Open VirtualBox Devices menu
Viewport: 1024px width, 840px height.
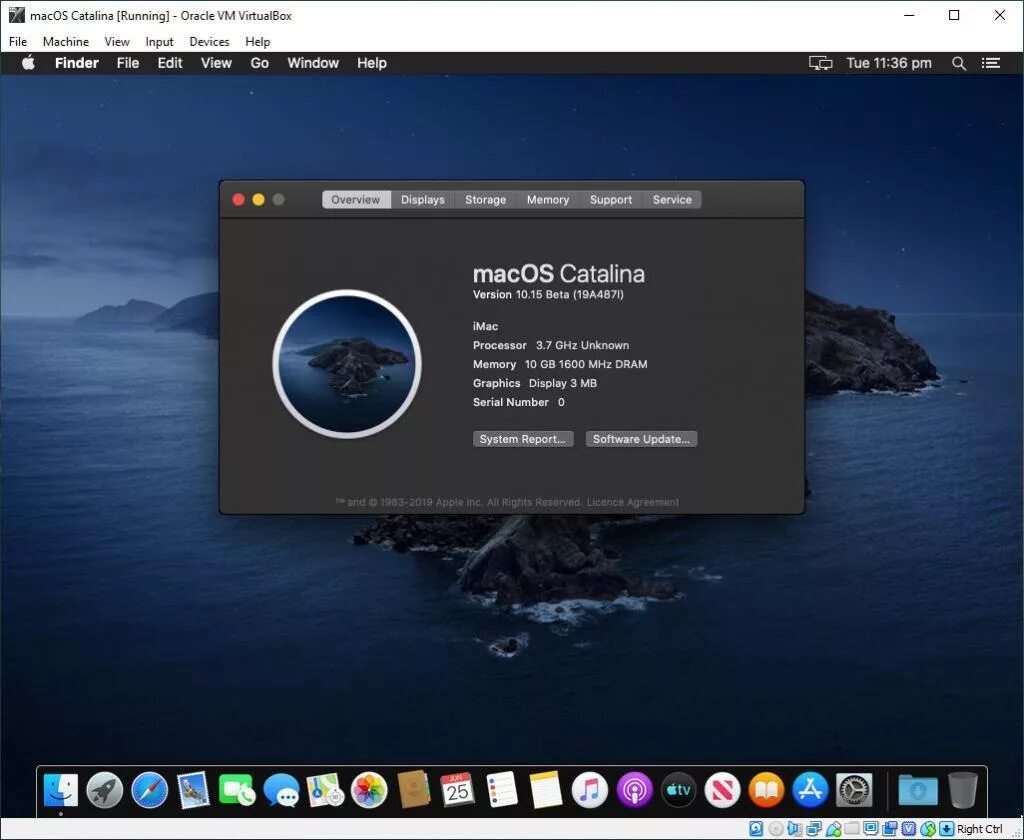209,42
